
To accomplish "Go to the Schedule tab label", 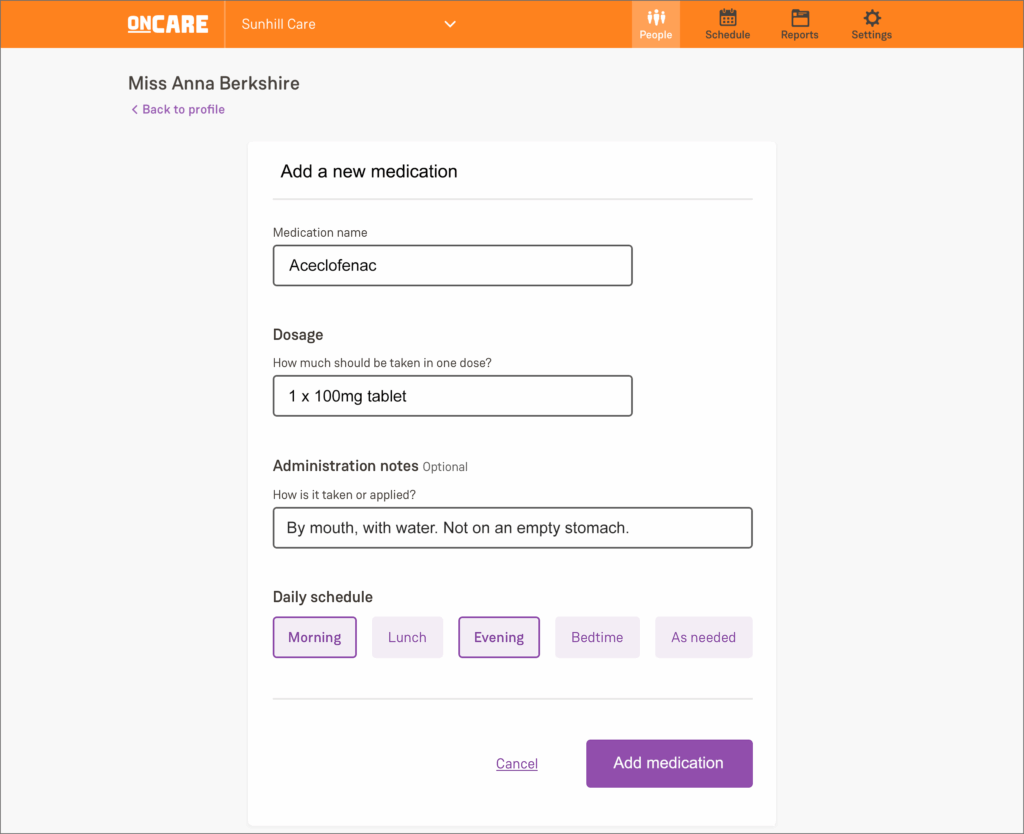I will click(x=727, y=35).
